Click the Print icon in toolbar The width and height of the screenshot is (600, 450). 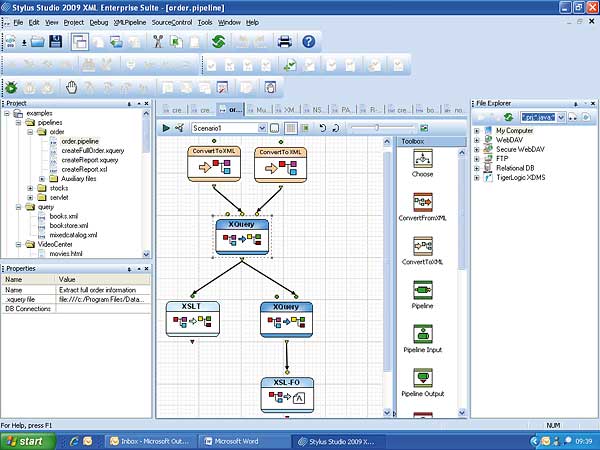coord(284,41)
